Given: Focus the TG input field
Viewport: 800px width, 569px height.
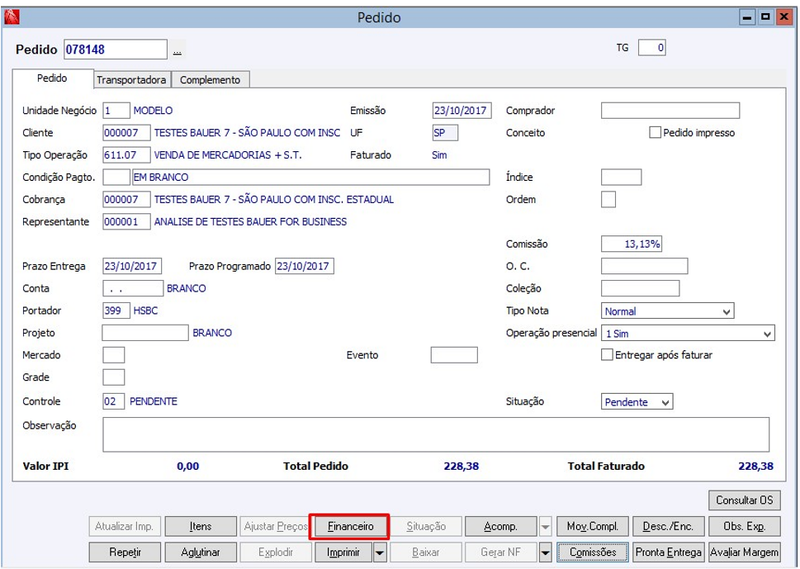Looking at the screenshot, I should [x=652, y=48].
